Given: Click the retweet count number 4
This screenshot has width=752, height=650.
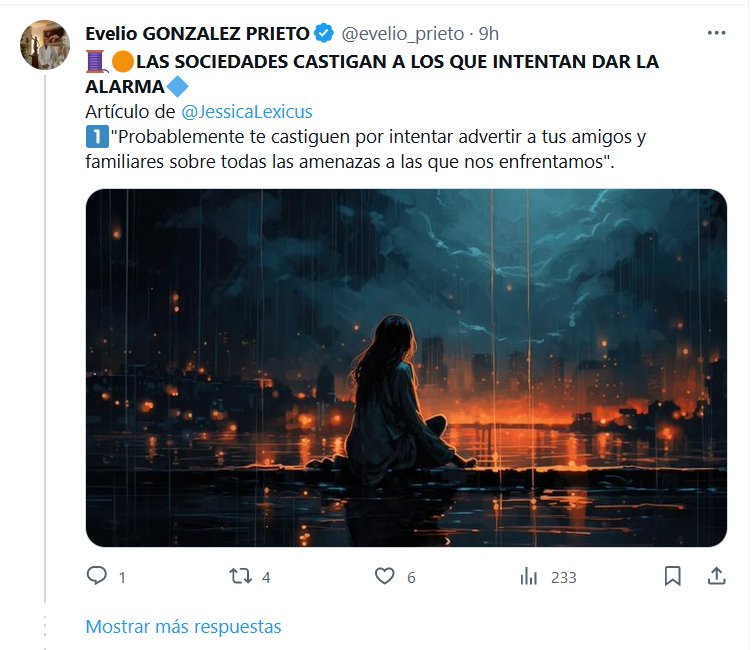Looking at the screenshot, I should coord(266,577).
